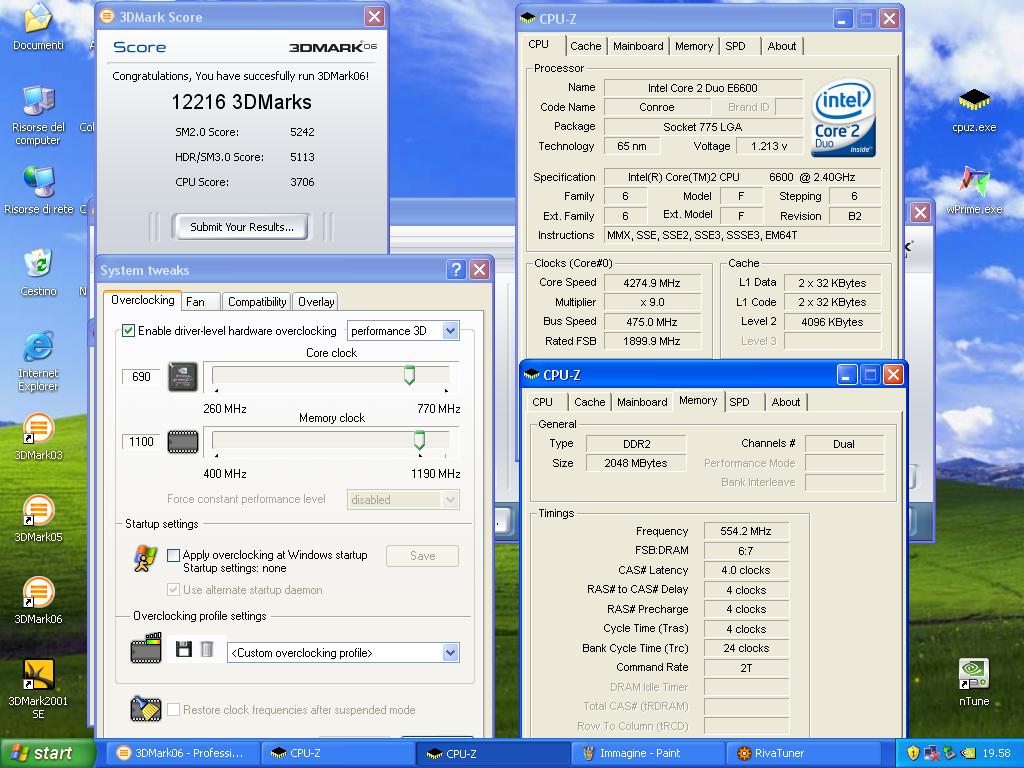Delete the overclocking profile trash icon

pyautogui.click(x=206, y=649)
